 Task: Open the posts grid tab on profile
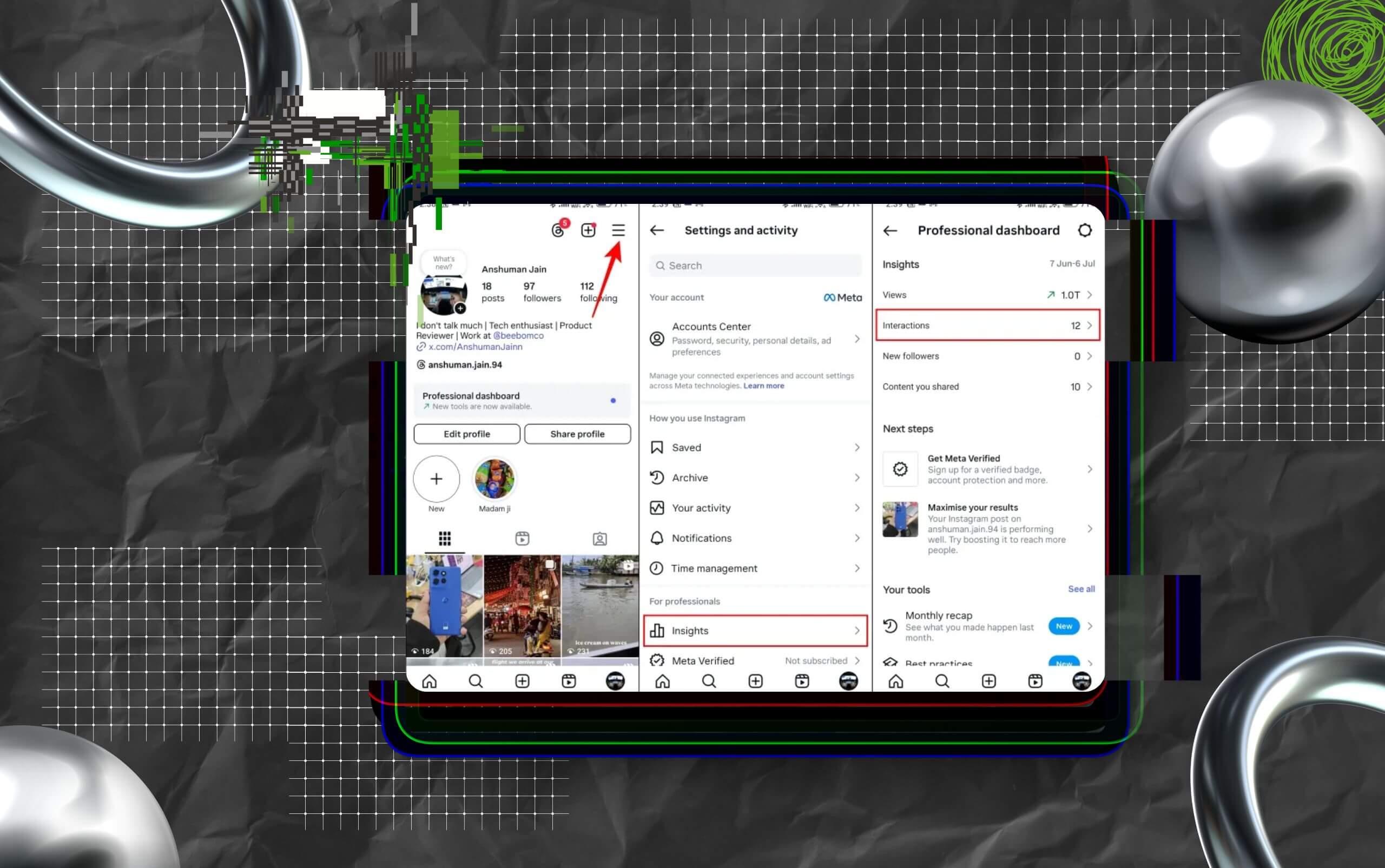[444, 539]
